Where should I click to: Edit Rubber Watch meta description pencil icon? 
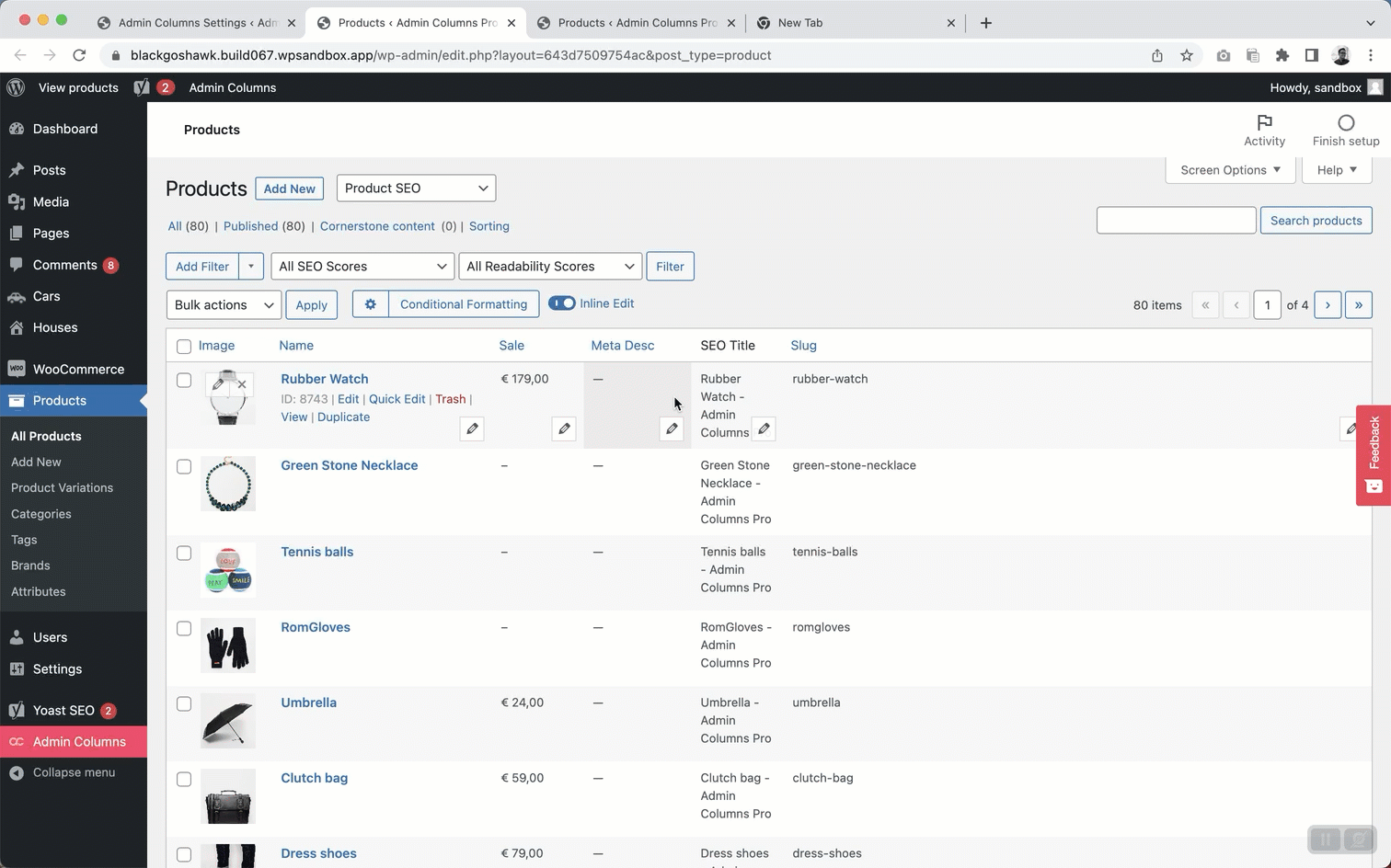pos(672,428)
